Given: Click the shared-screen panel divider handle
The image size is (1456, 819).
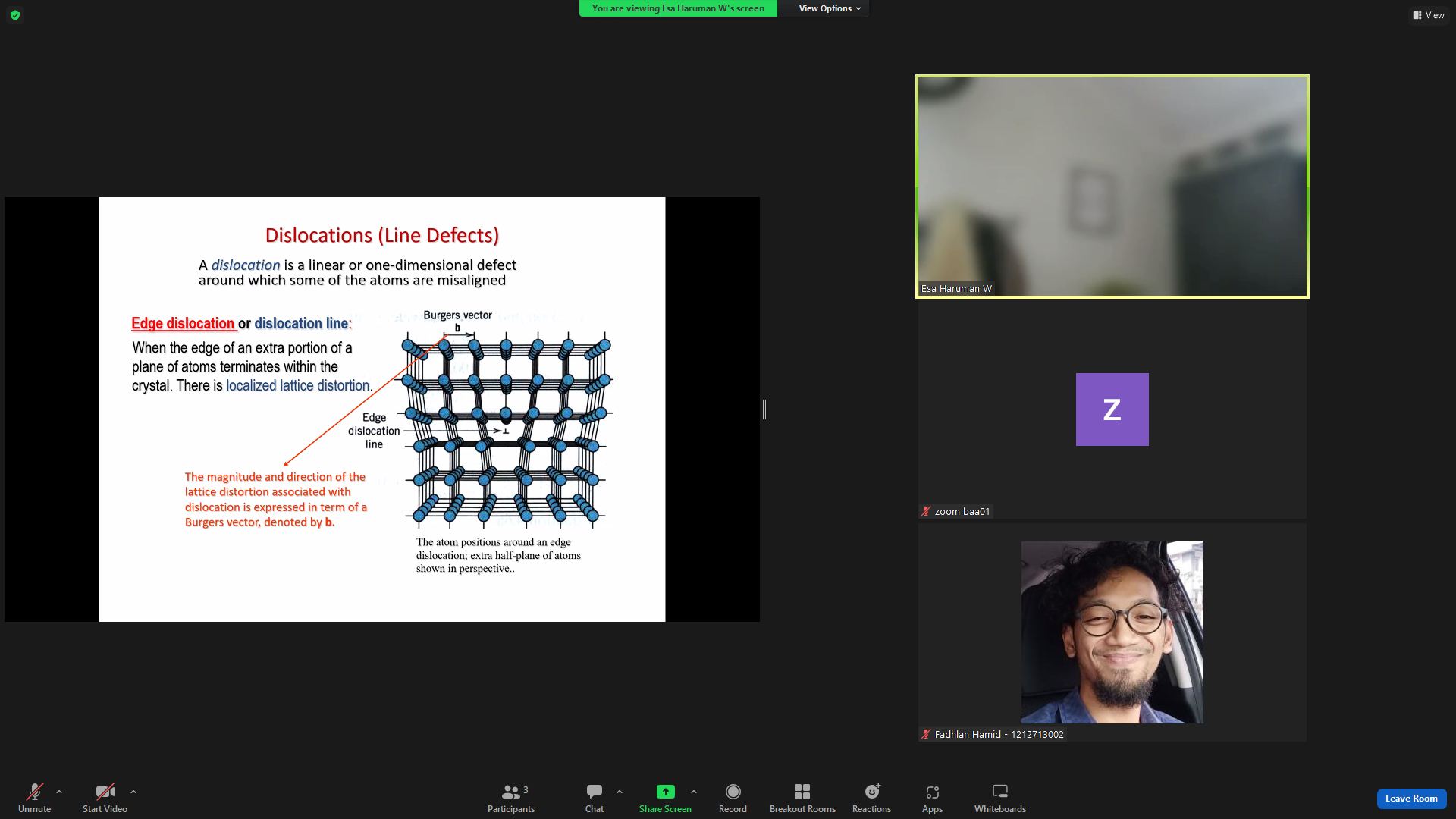Looking at the screenshot, I should [764, 409].
